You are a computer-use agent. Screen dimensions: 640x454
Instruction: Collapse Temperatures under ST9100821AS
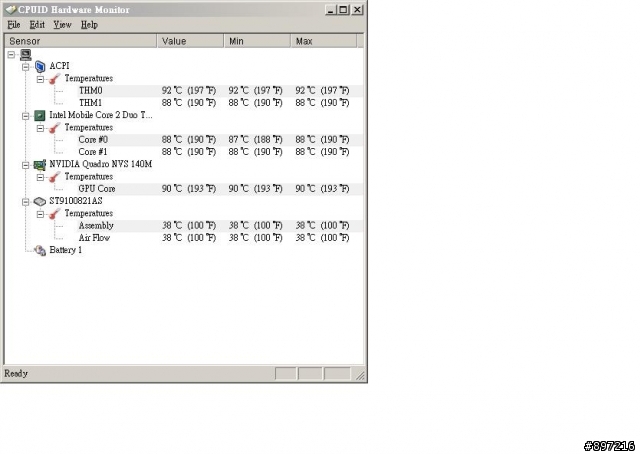pyautogui.click(x=40, y=214)
